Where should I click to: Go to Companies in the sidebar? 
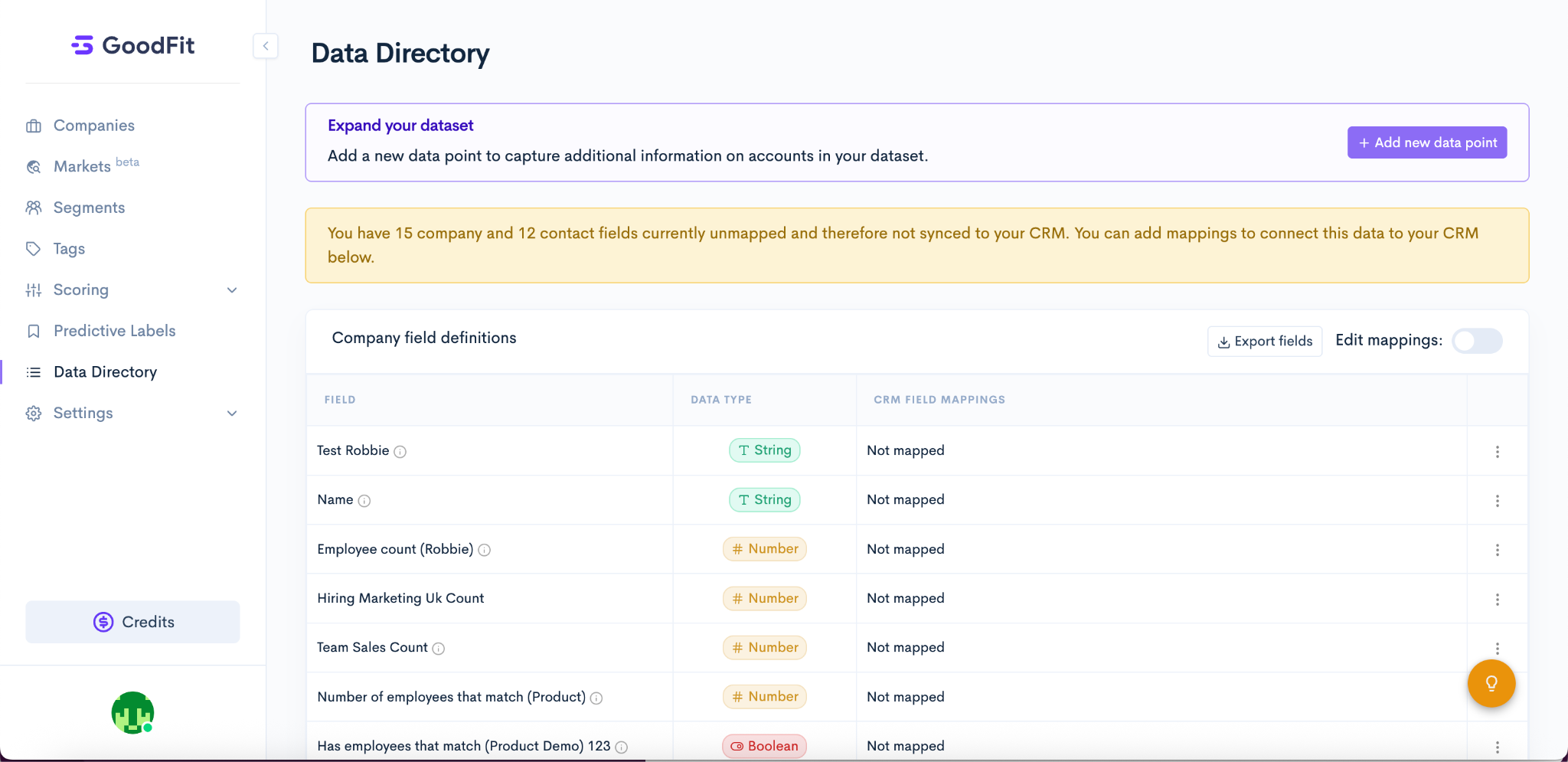point(93,126)
